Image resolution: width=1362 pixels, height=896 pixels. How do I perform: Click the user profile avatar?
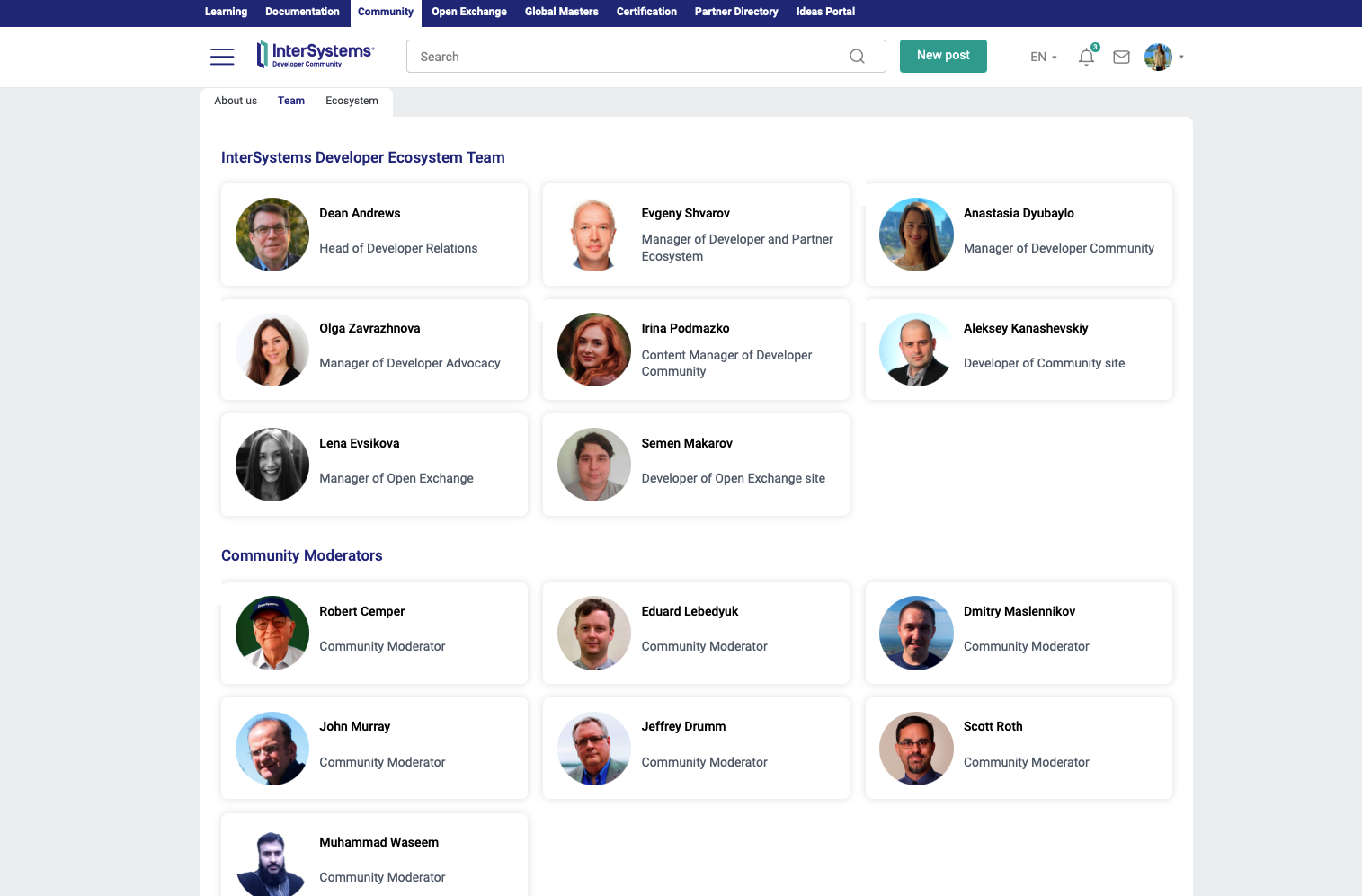(x=1158, y=57)
